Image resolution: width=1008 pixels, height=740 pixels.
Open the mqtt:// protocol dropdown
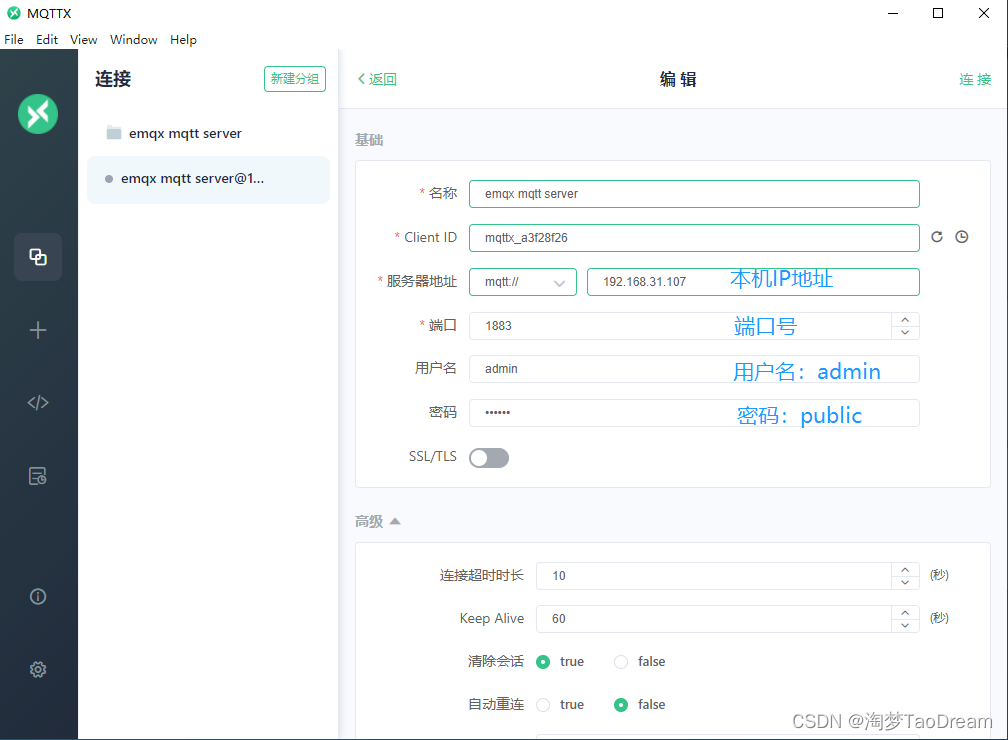click(523, 282)
